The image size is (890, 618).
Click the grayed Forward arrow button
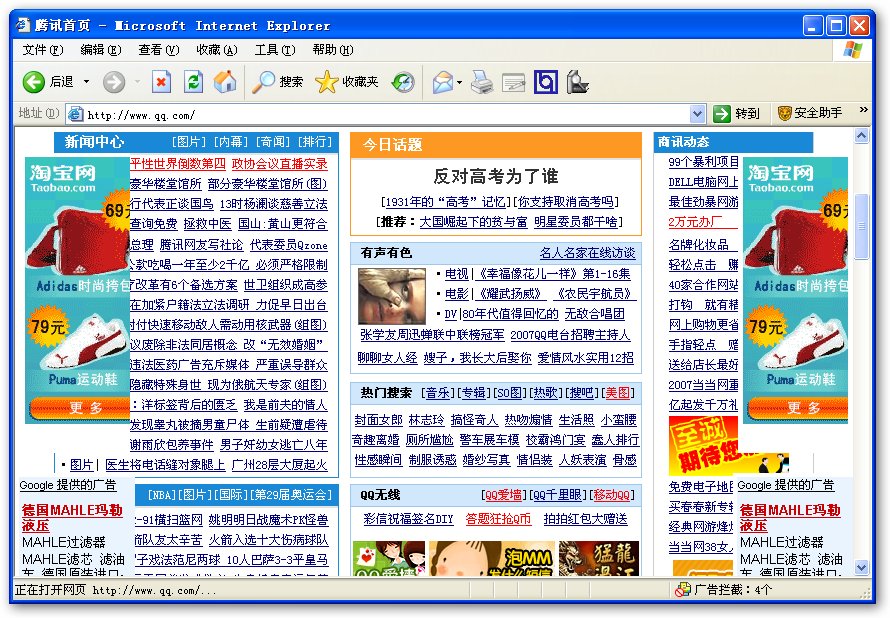click(x=114, y=82)
